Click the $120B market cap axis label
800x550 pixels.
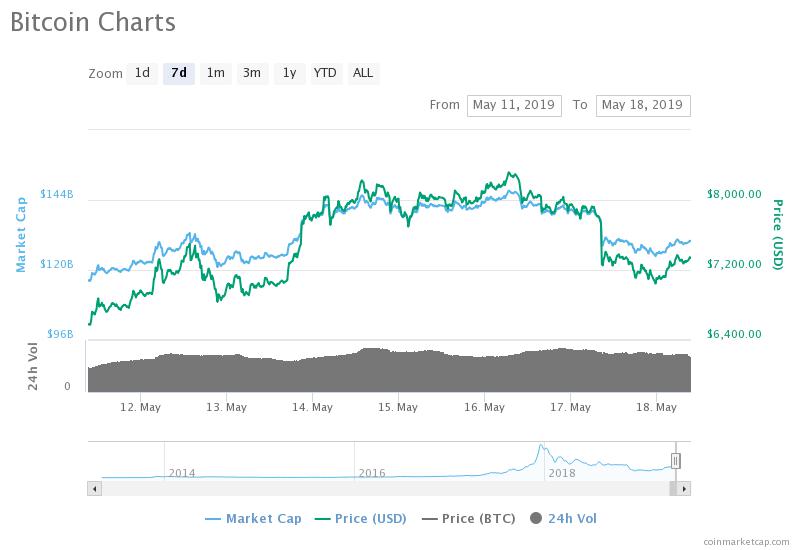(x=57, y=264)
